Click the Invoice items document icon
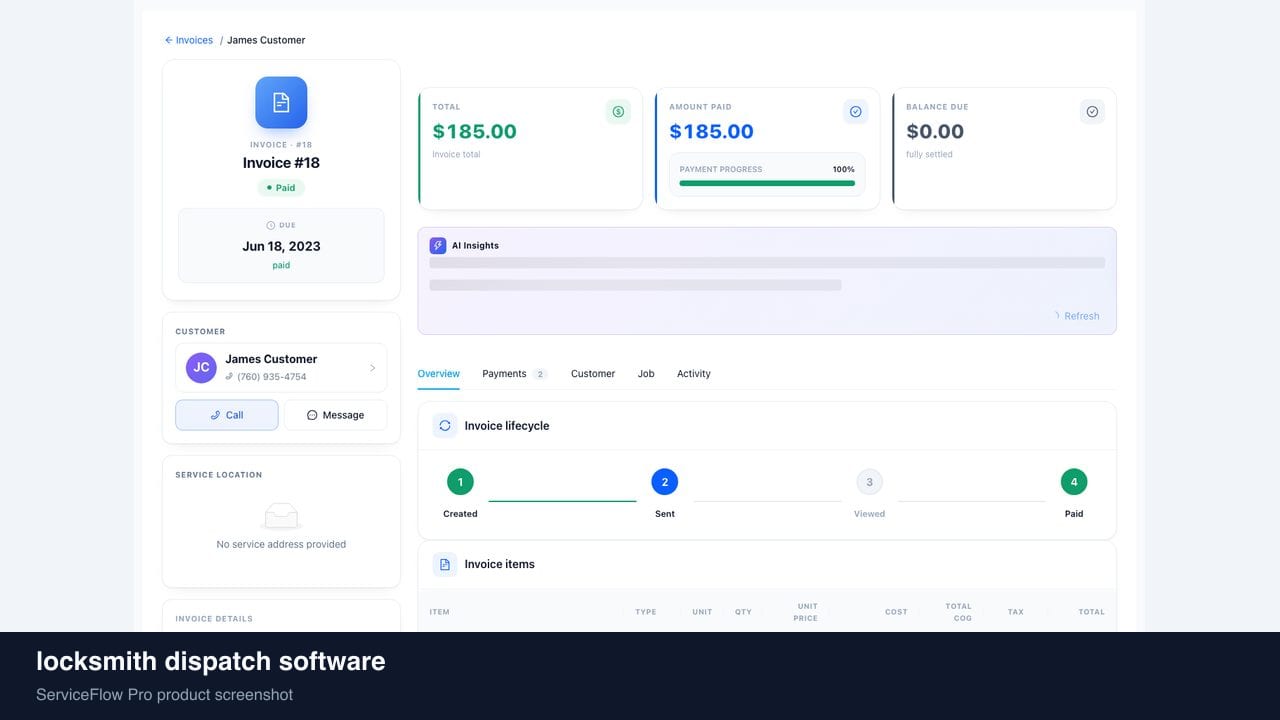The image size is (1280, 720). point(445,564)
